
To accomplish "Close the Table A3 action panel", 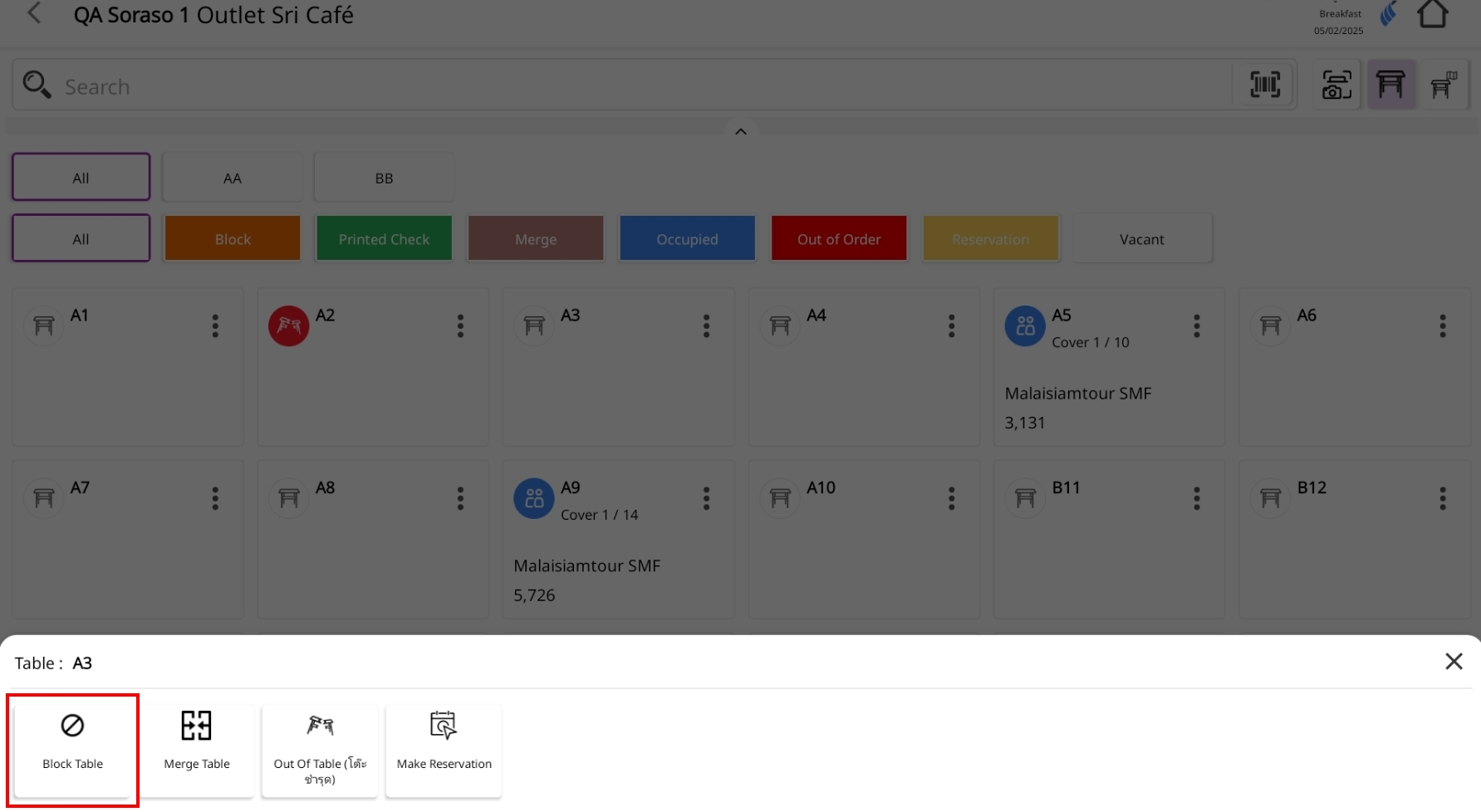I will (1454, 662).
